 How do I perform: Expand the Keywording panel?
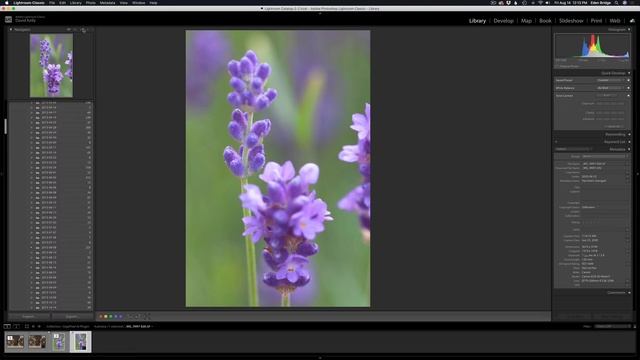(x=629, y=134)
